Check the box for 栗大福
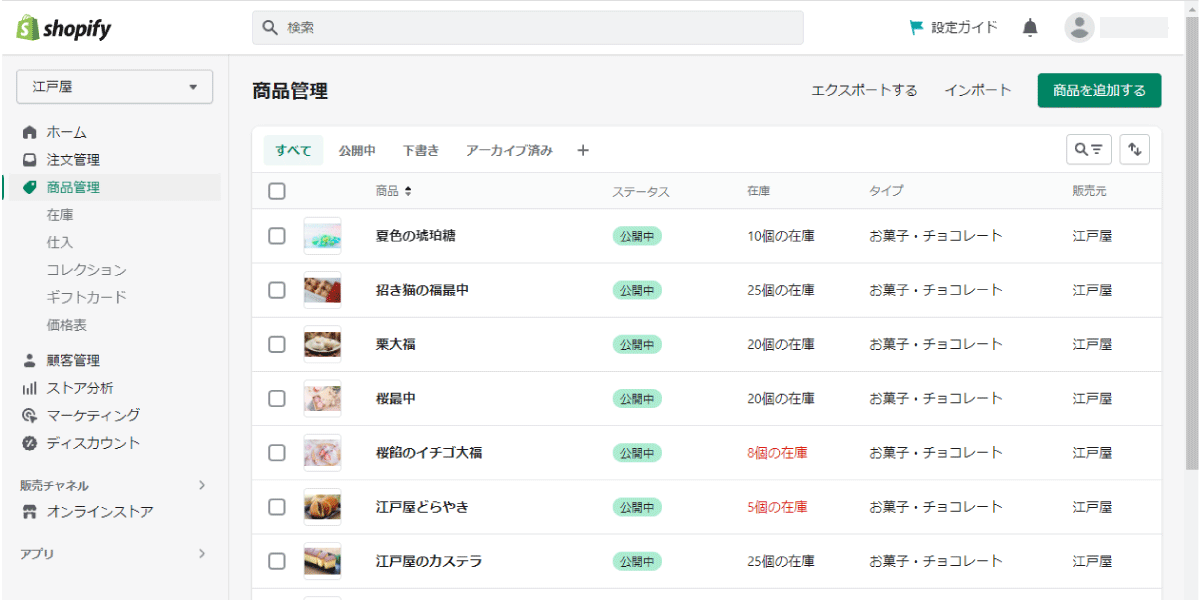The image size is (1200, 600). [x=277, y=344]
